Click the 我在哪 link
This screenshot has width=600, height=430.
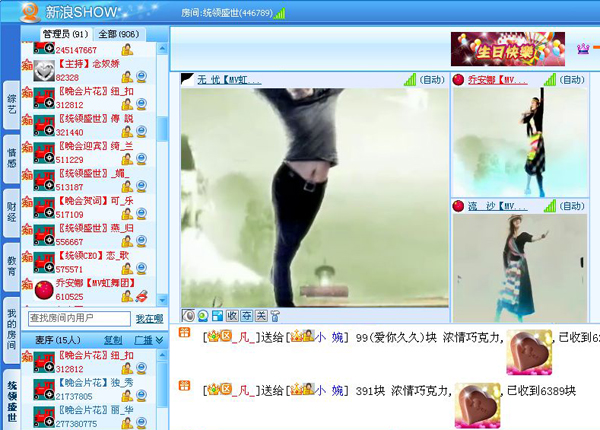click(x=149, y=319)
